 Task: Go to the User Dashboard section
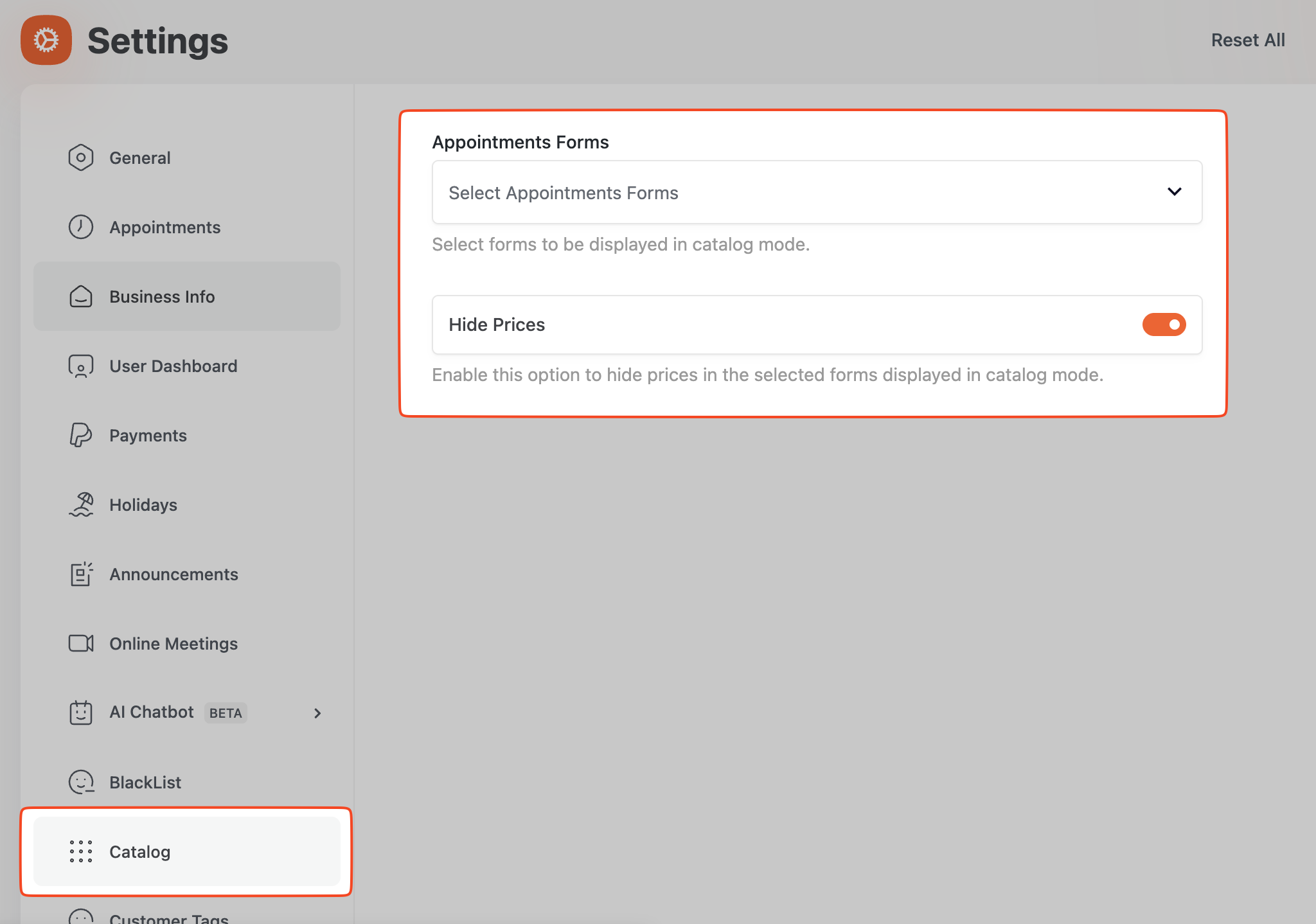(173, 366)
